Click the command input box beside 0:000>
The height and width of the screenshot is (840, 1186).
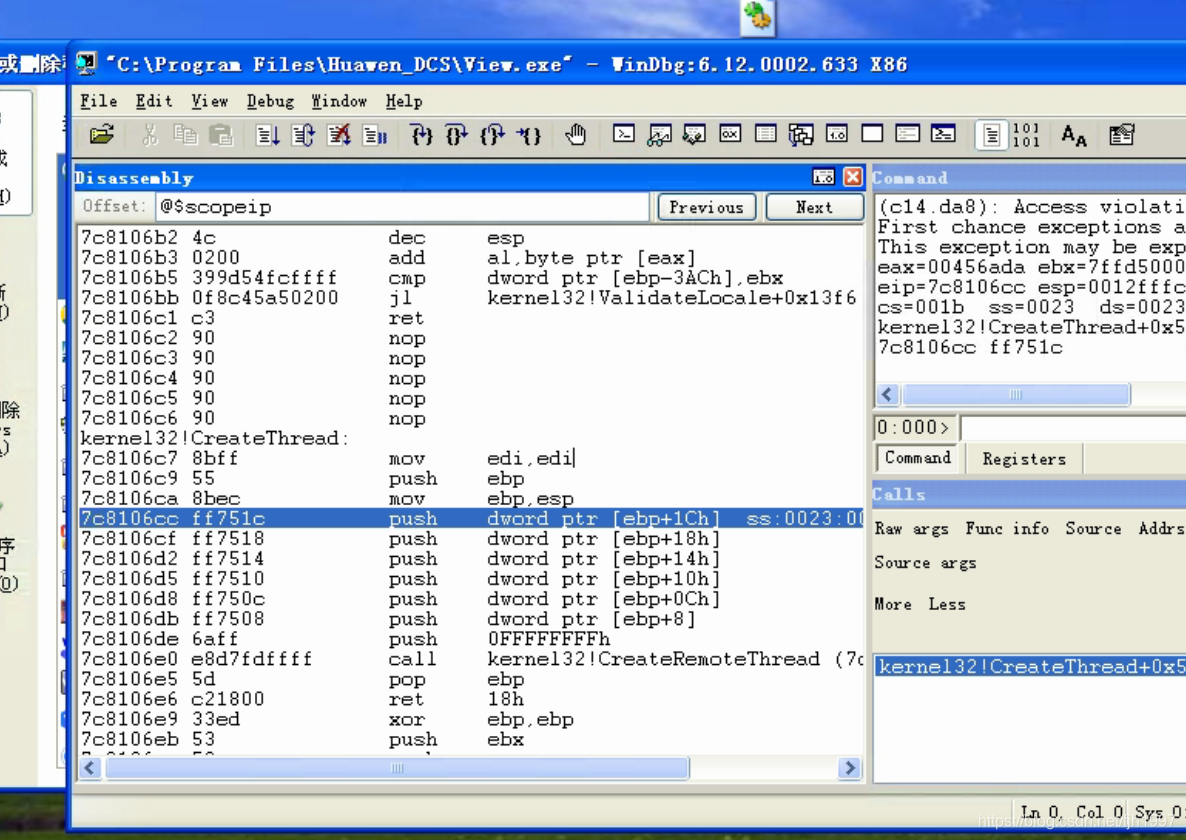click(1073, 428)
